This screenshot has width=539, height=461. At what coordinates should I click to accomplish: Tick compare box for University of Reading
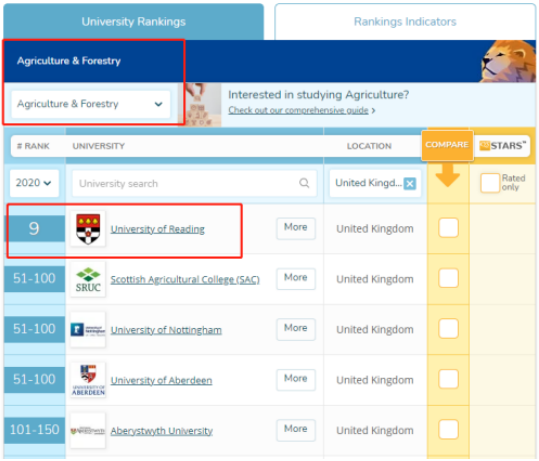click(448, 228)
